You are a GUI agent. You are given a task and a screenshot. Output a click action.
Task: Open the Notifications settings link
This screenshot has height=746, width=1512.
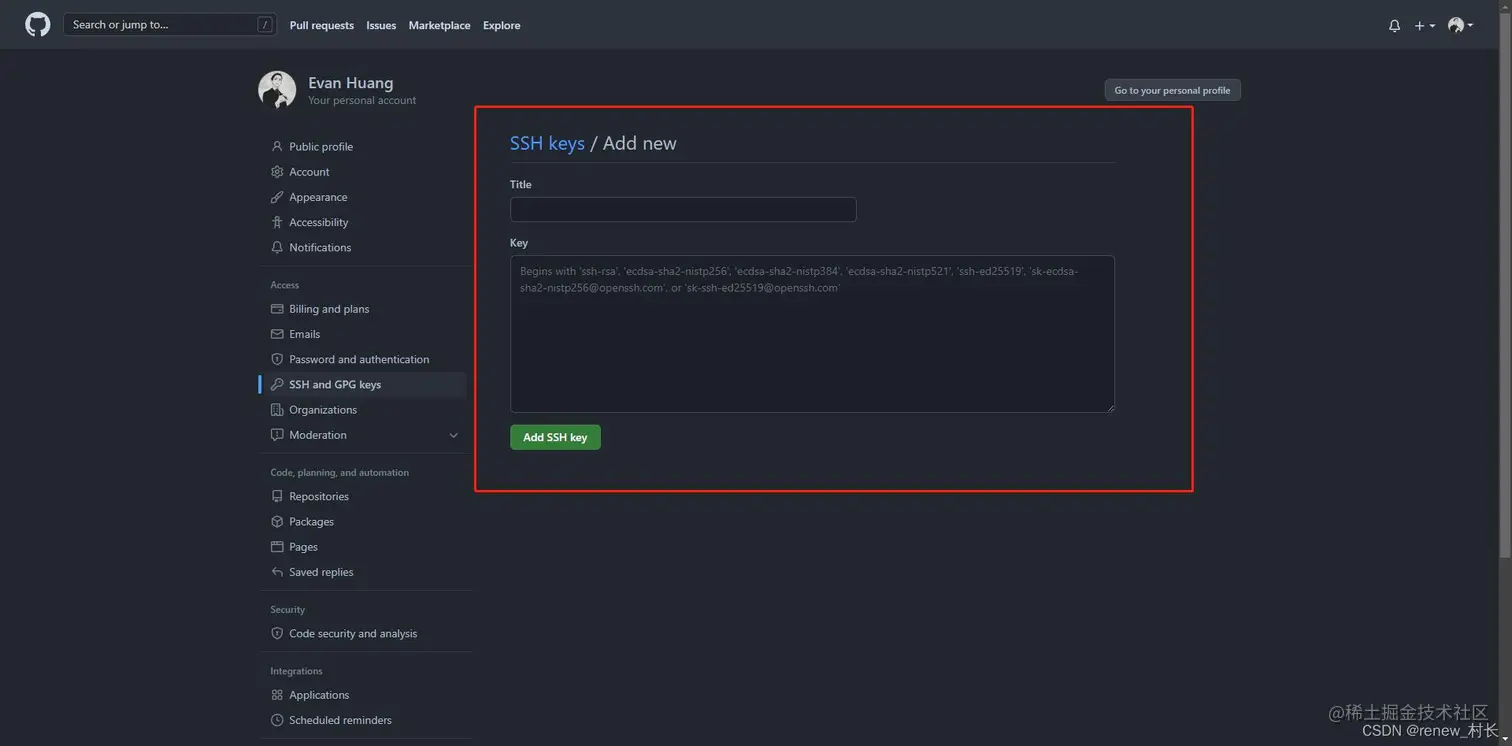320,247
